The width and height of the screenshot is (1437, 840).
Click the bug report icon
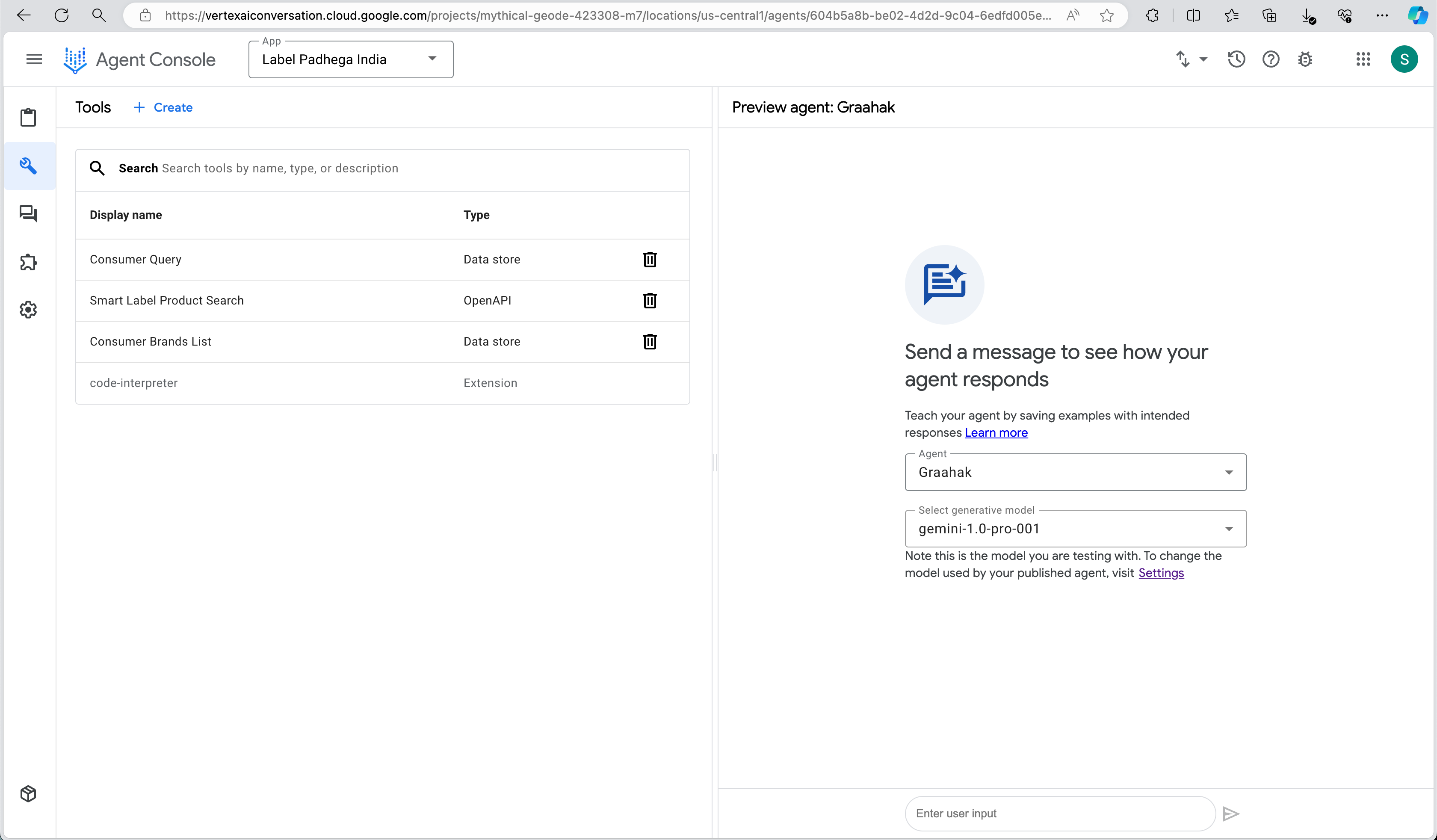(x=1305, y=59)
